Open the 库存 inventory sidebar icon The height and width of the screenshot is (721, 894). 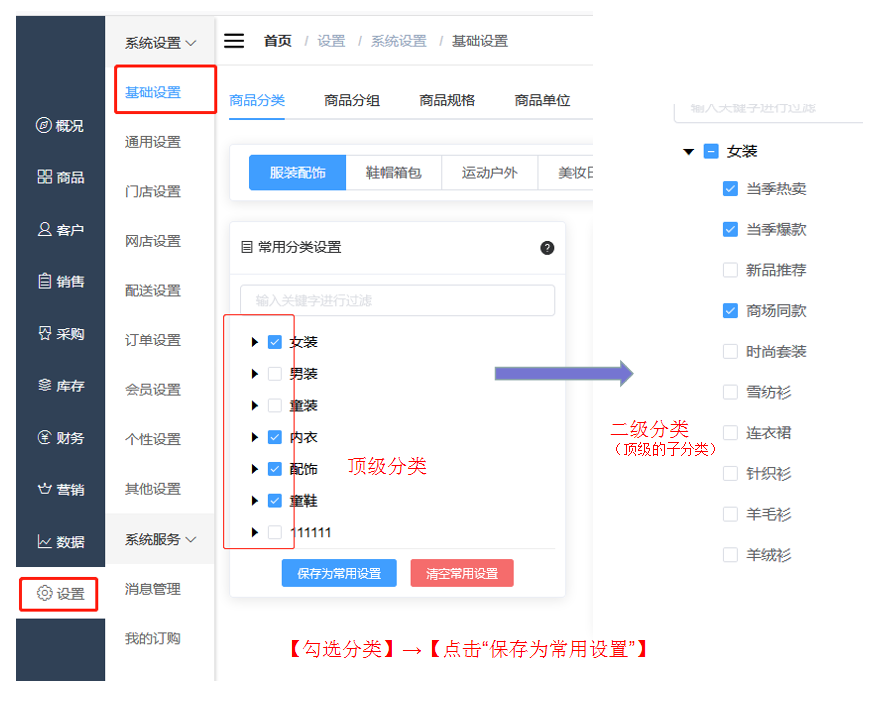[x=44, y=385]
